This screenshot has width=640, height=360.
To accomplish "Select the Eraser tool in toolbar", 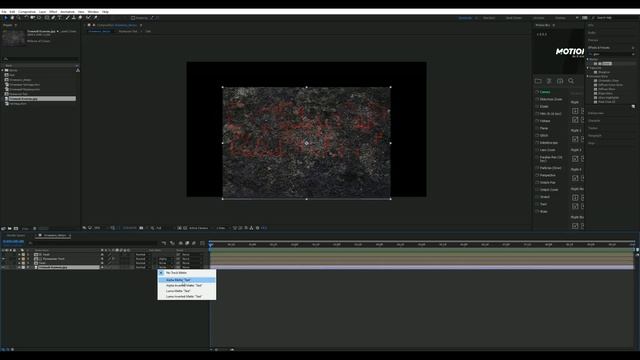I will (80, 18).
